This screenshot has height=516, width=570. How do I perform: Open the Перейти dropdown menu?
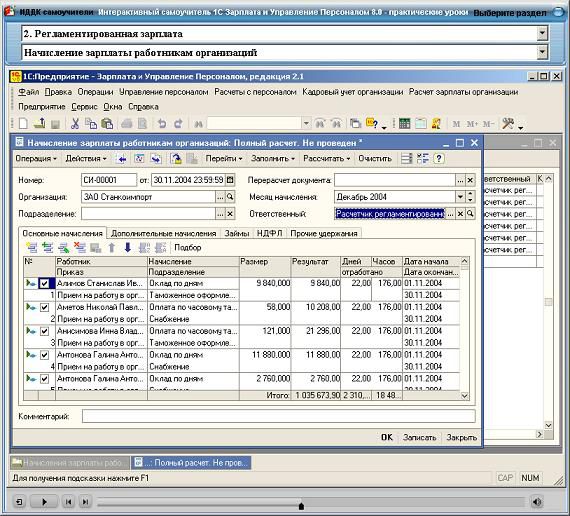[x=224, y=159]
